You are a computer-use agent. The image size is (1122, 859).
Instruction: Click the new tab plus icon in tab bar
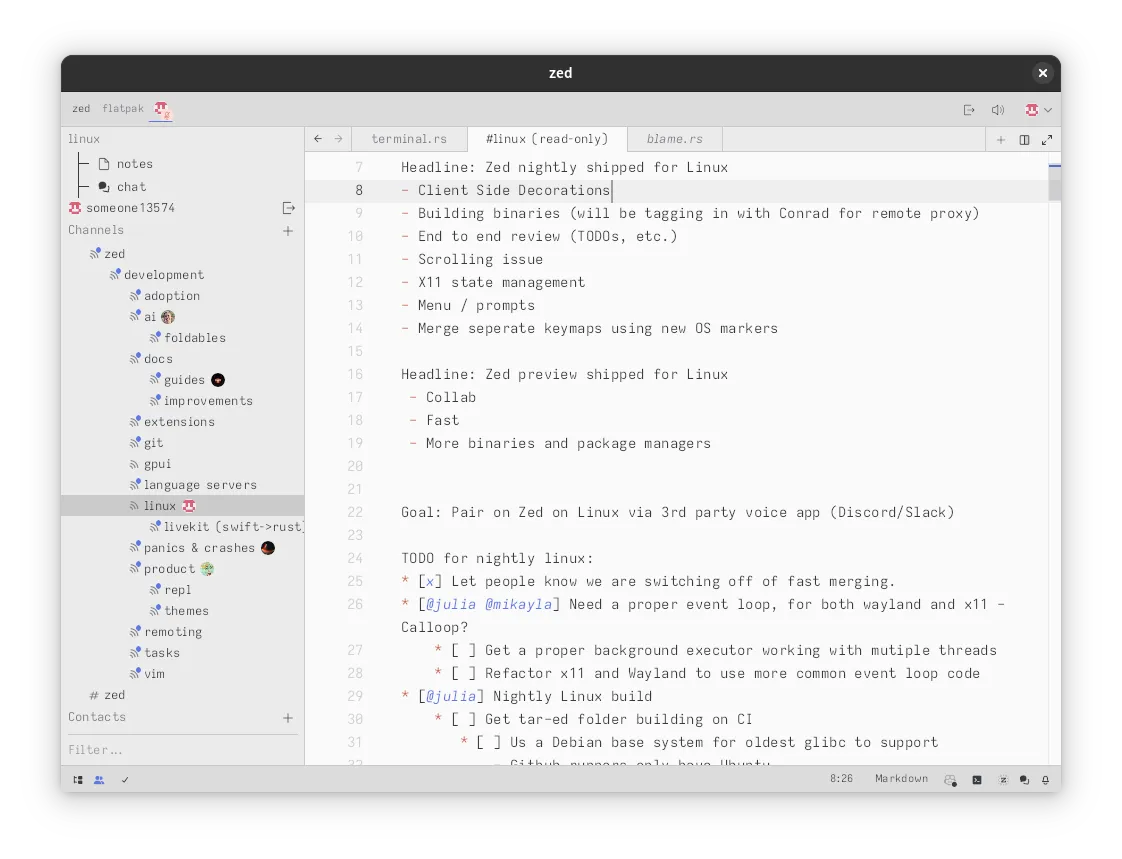point(1000,140)
